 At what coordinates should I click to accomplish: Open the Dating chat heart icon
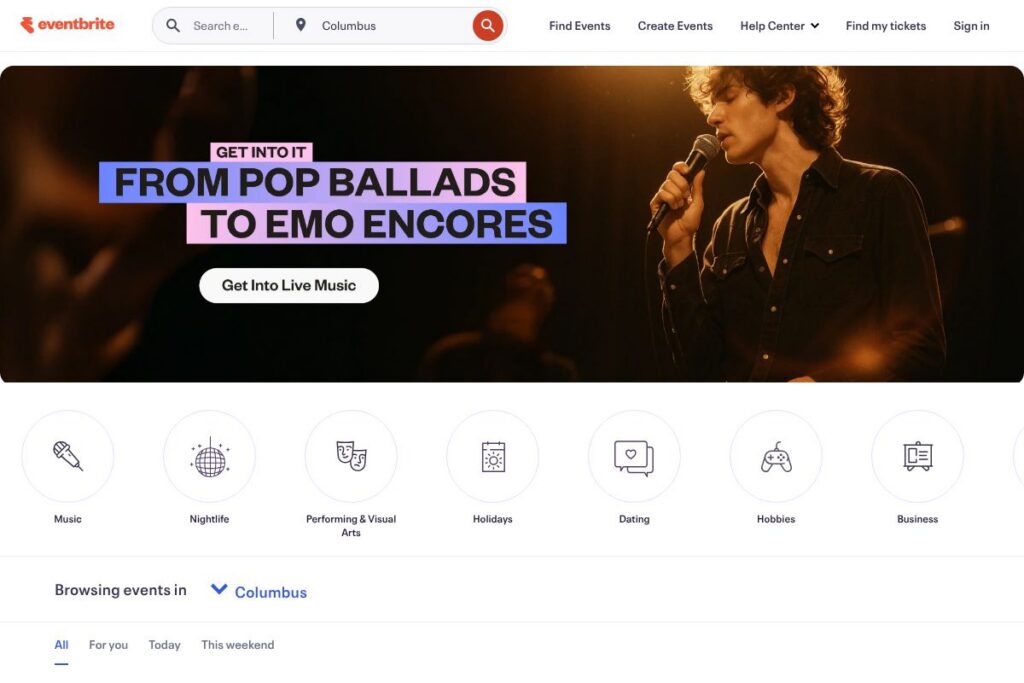click(634, 456)
